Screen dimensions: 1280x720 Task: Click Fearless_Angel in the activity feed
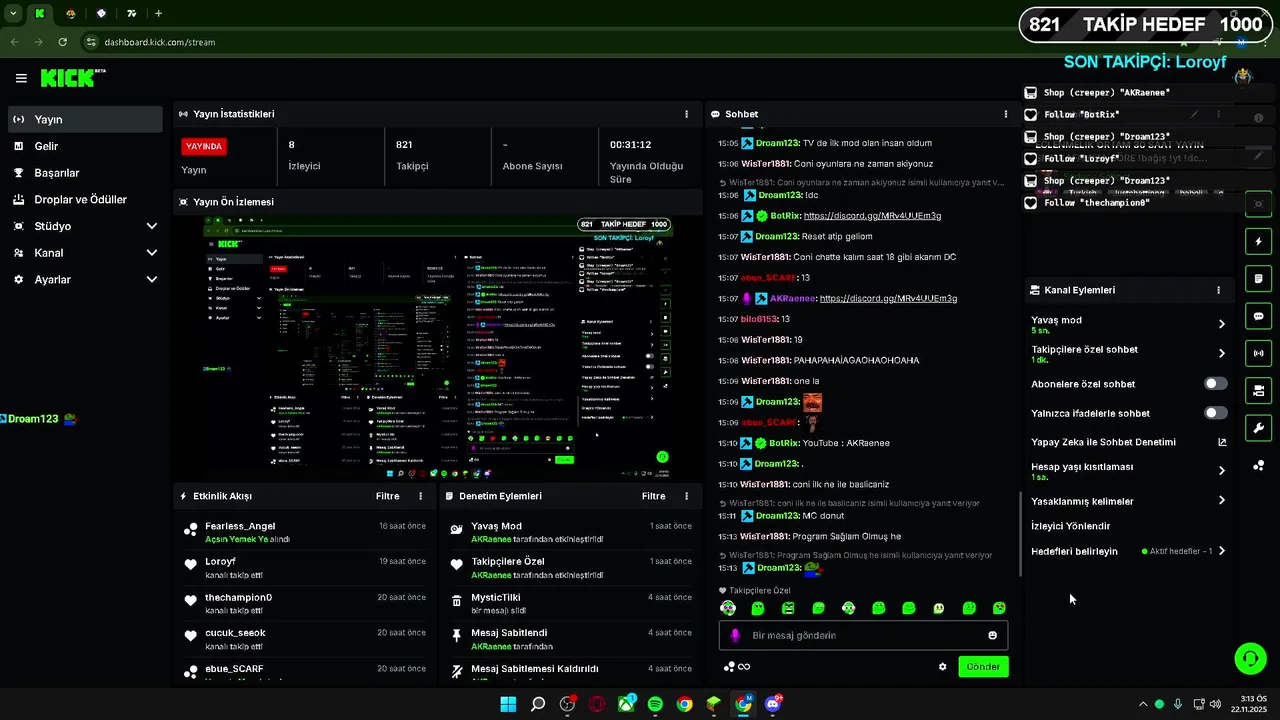240,526
